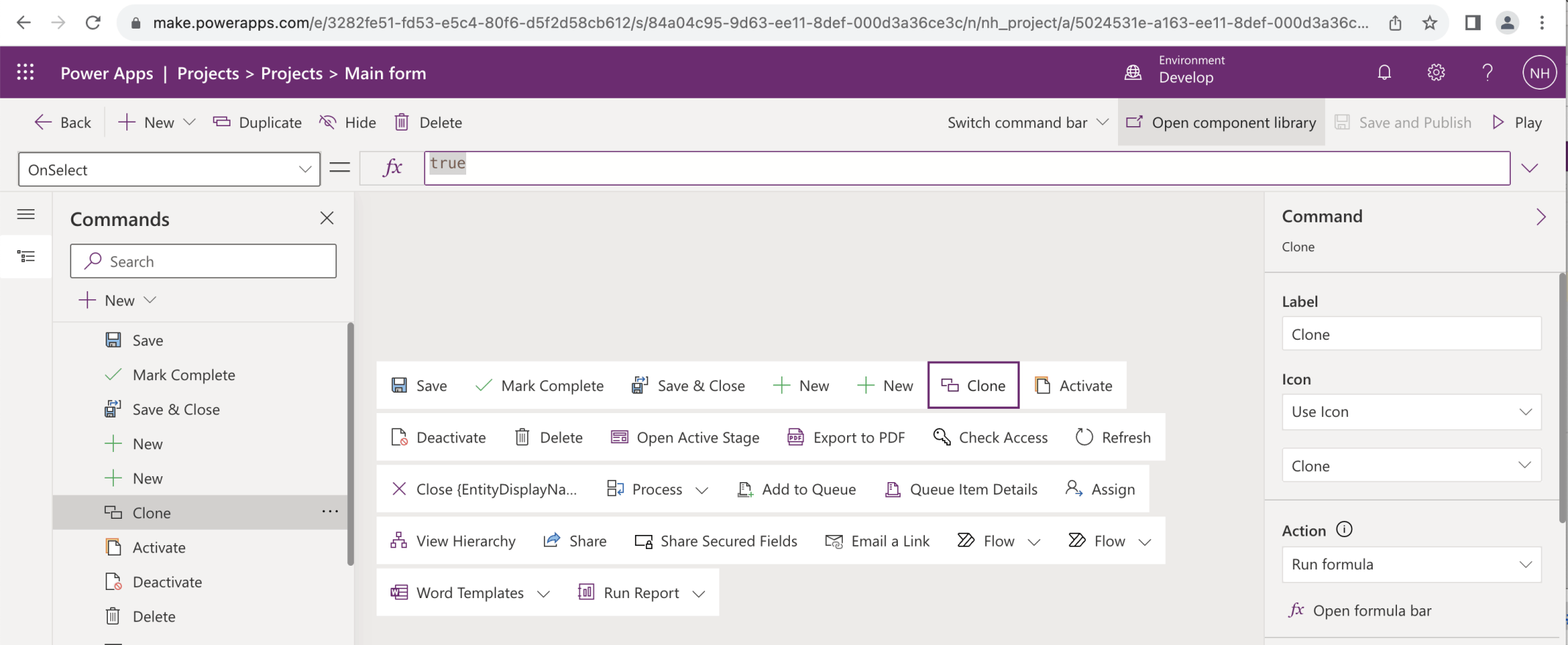Select View Hierarchy command in preview
This screenshot has width=1568, height=645.
coord(453,541)
